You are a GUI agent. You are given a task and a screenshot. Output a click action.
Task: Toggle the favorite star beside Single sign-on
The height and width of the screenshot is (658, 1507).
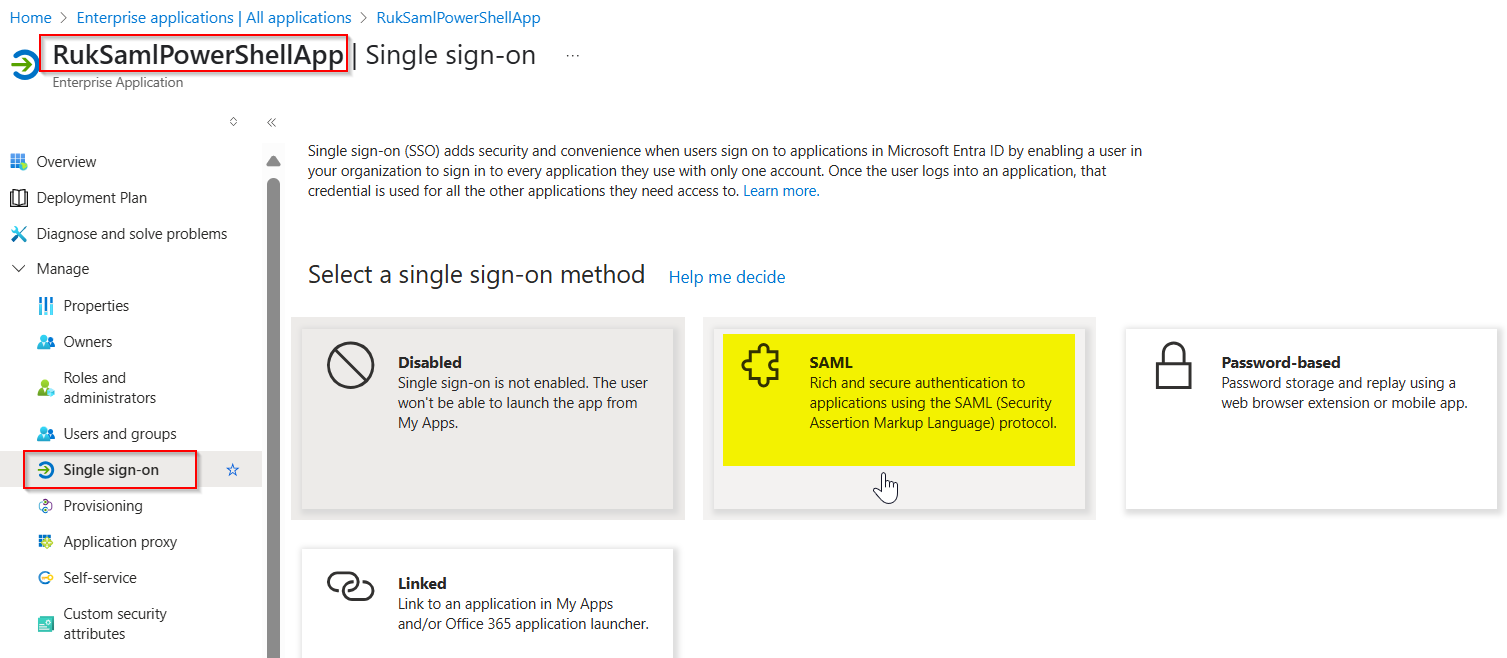click(x=232, y=469)
